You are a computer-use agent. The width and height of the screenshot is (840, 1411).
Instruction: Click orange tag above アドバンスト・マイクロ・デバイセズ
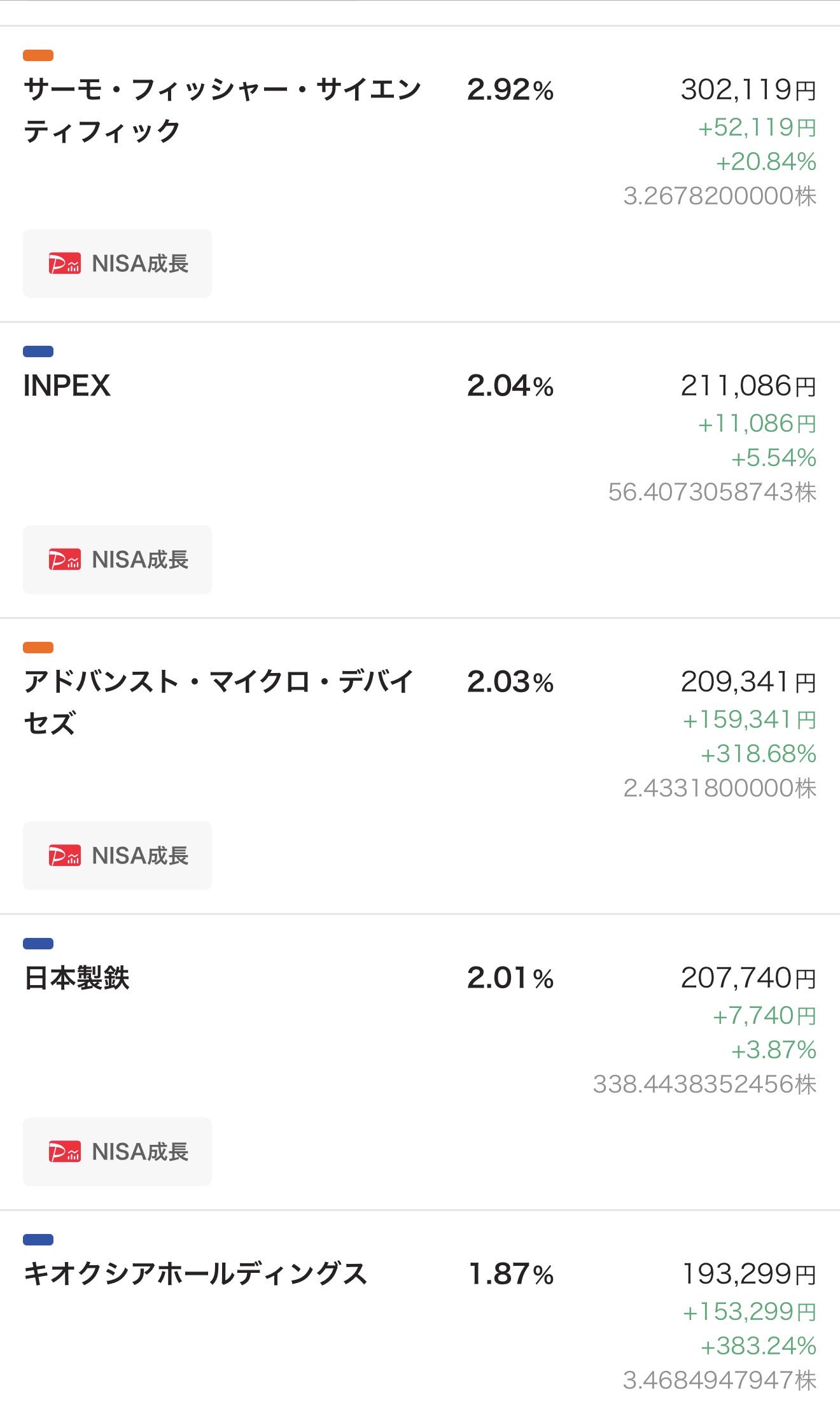[x=38, y=648]
